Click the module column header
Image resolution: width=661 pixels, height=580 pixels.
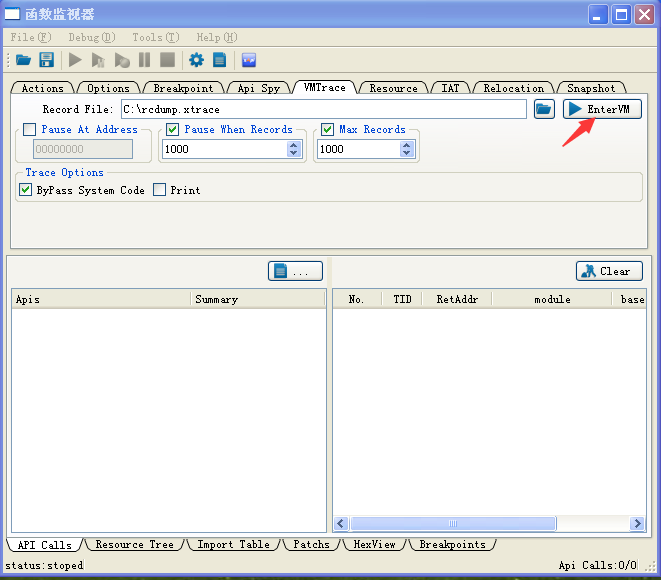point(552,299)
